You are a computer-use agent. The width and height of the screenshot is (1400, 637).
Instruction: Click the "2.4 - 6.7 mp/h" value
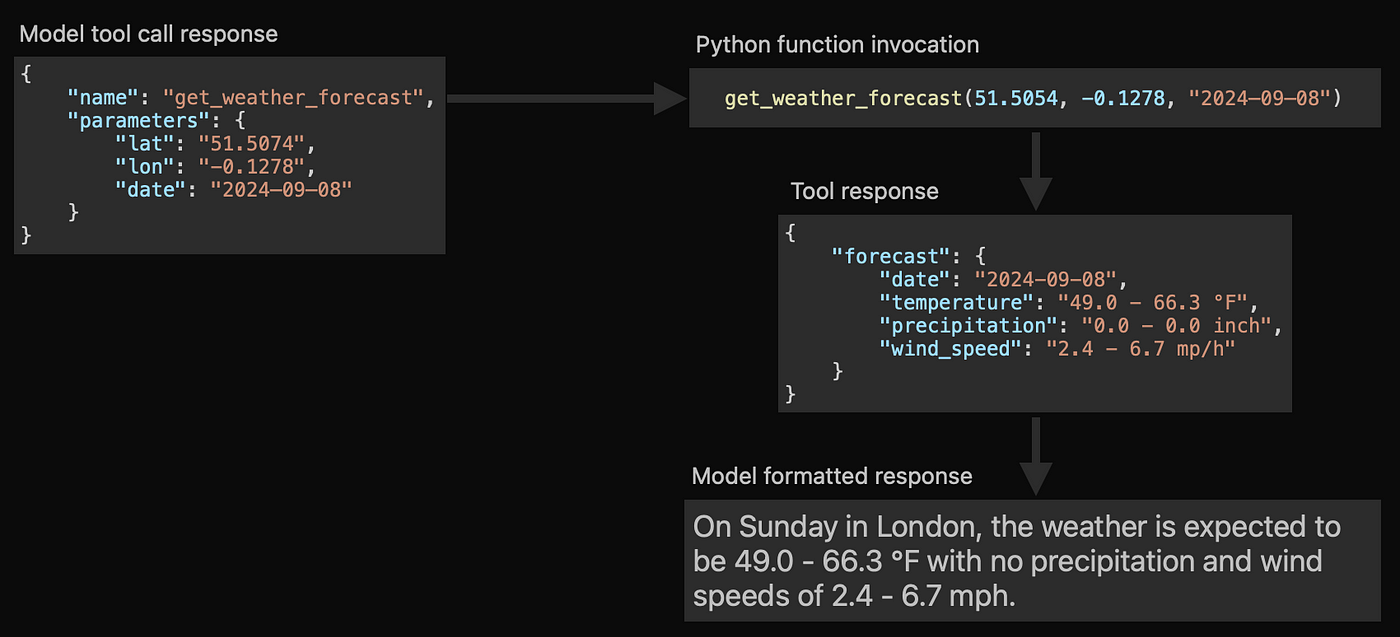[1141, 349]
